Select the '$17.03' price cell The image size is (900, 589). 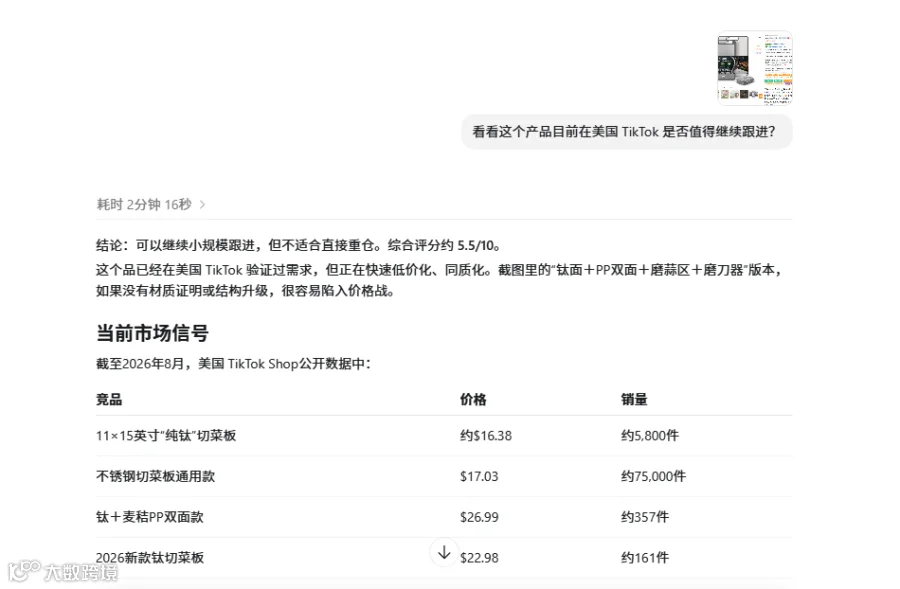tap(479, 476)
